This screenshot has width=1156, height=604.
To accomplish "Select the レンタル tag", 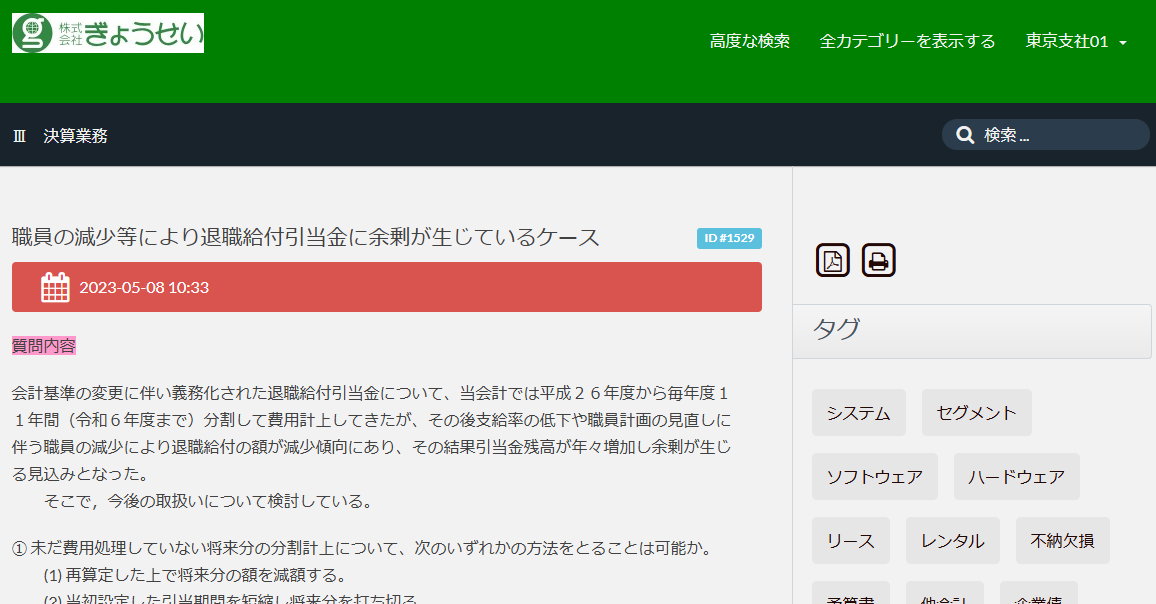I will tap(952, 541).
